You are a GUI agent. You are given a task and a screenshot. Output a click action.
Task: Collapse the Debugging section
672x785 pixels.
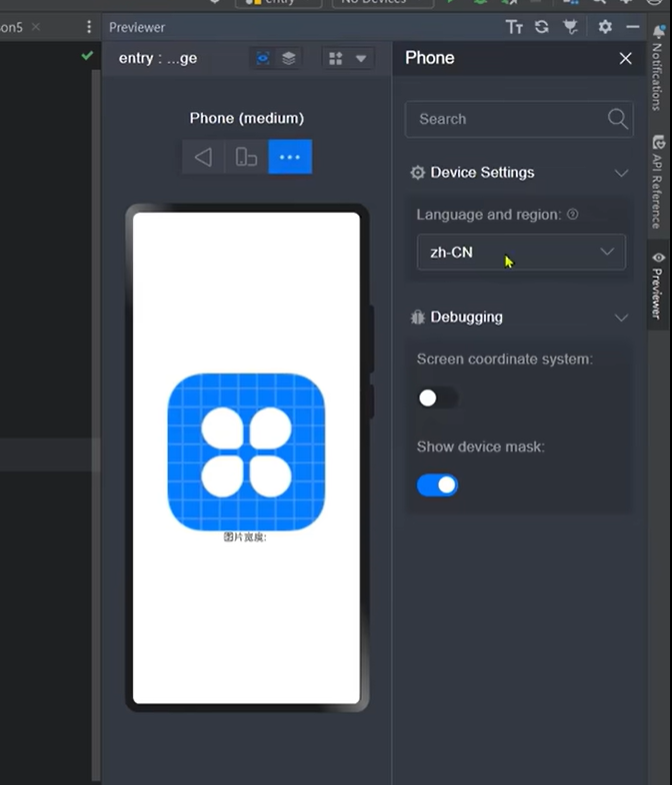coord(621,318)
